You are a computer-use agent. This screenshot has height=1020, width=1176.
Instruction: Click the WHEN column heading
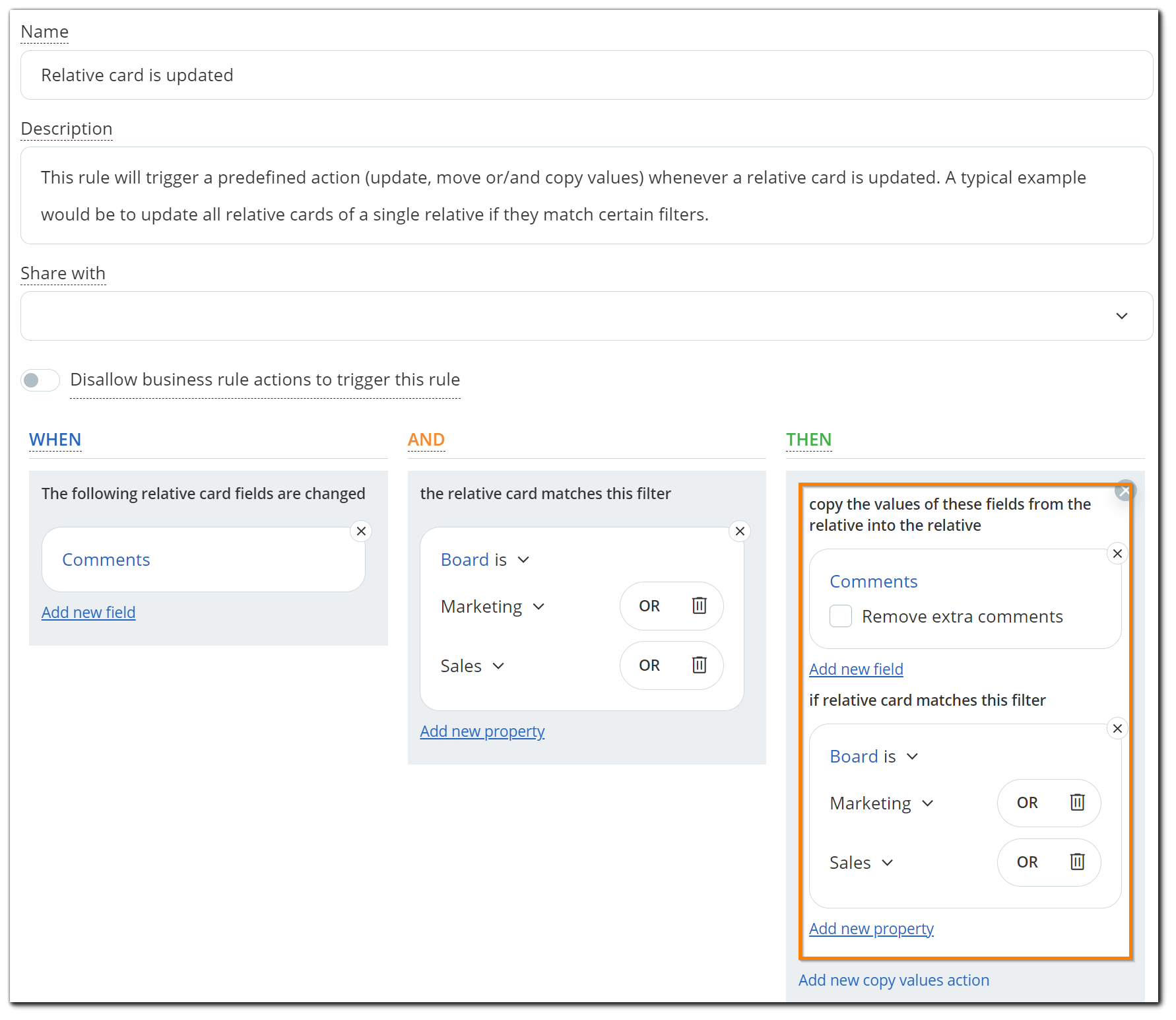click(x=55, y=440)
